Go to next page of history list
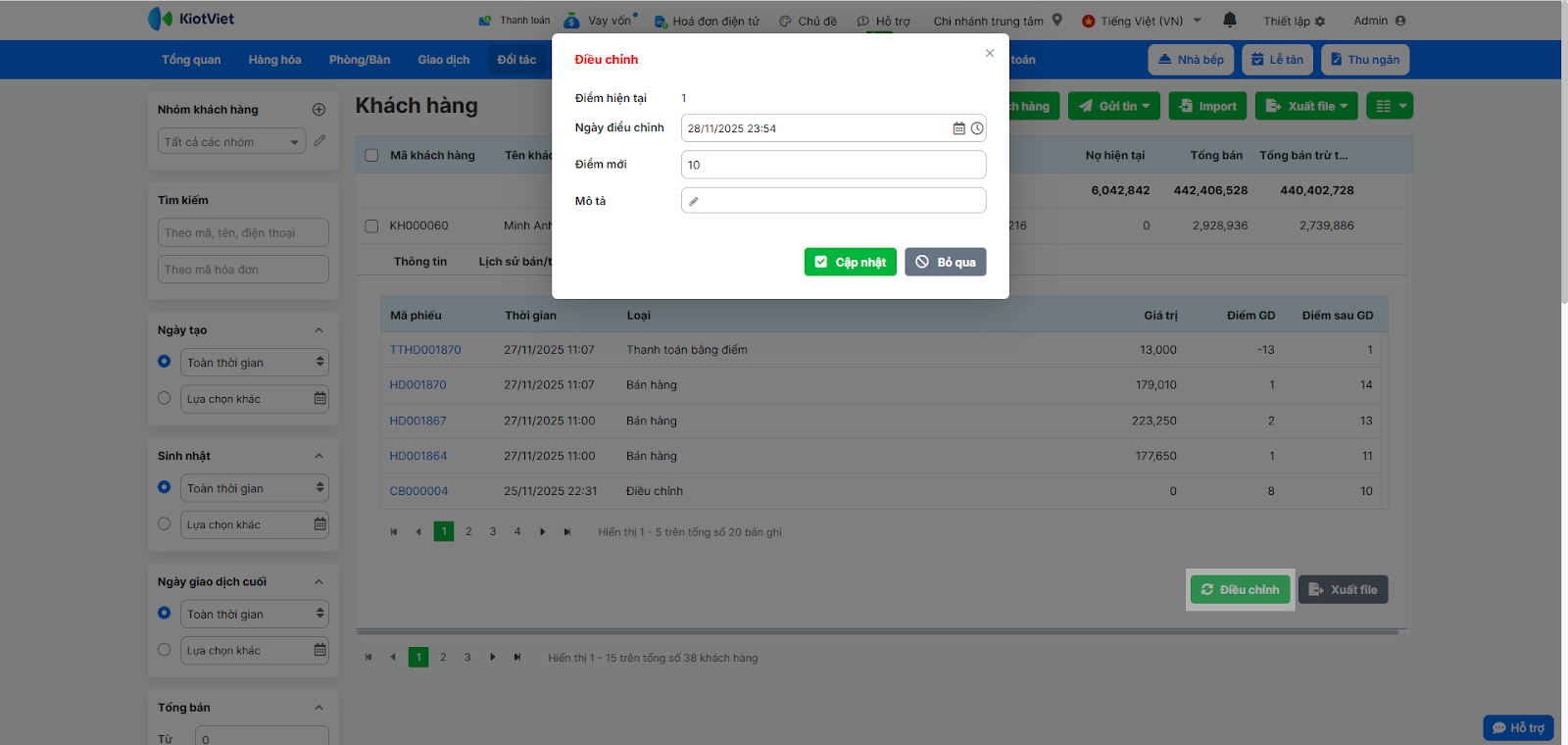 tap(543, 532)
